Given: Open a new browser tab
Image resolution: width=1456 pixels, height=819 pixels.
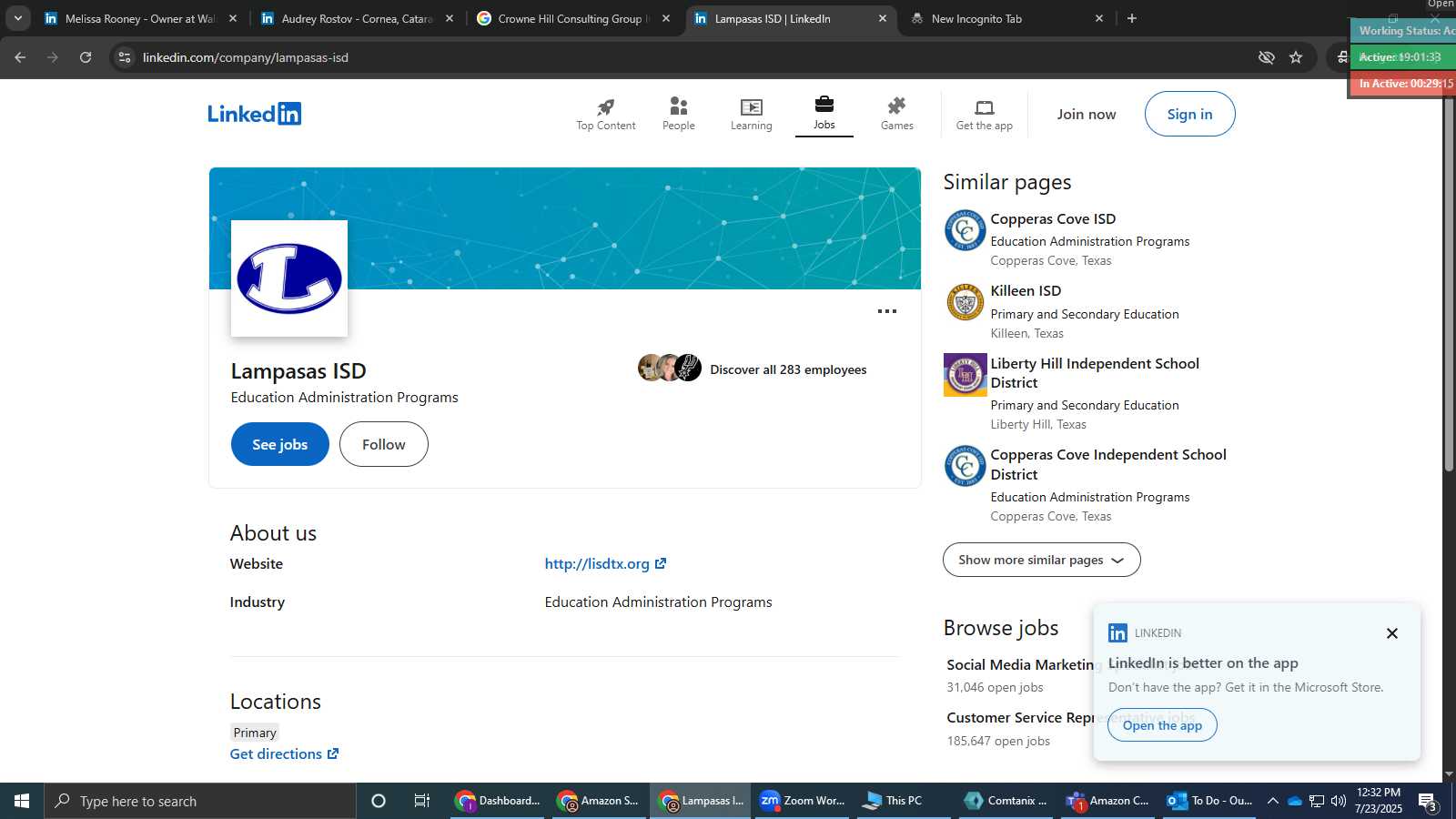Looking at the screenshot, I should 1132,18.
